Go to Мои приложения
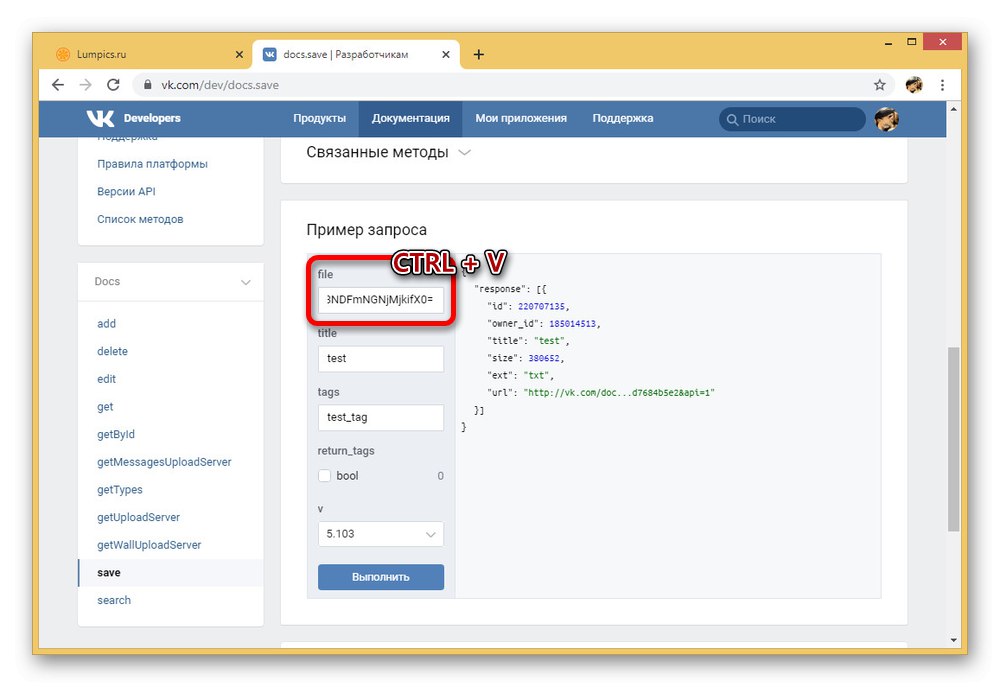The height and width of the screenshot is (687, 1000). click(521, 119)
